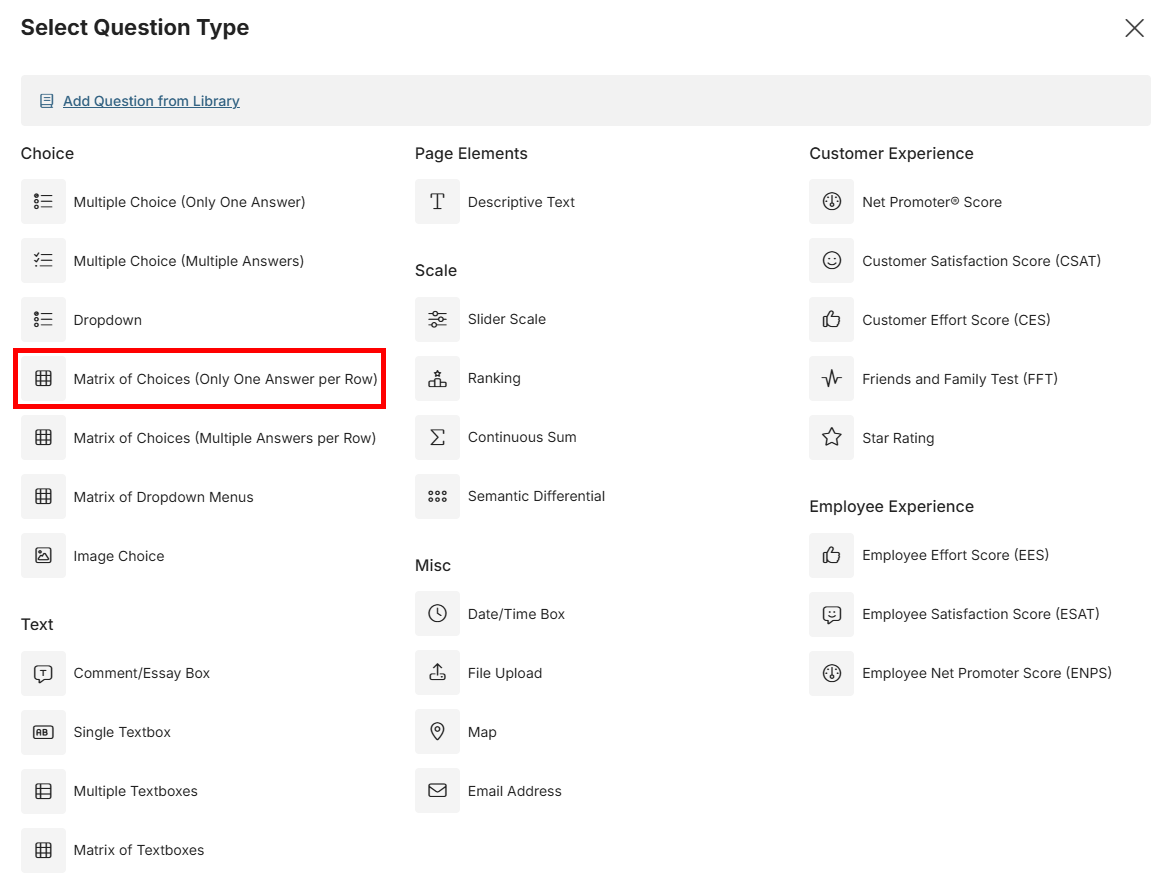Click the Employee Effort Score thumbs-up icon
This screenshot has width=1156, height=896.
832,555
